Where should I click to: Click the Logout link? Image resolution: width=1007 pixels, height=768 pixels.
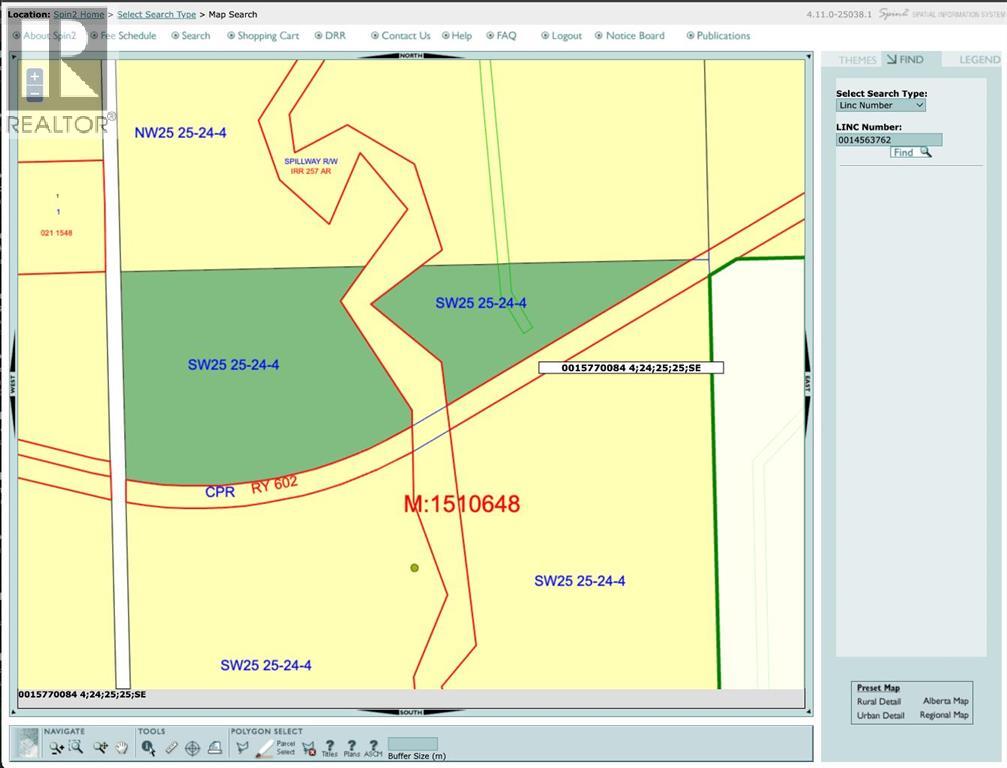pyautogui.click(x=566, y=36)
